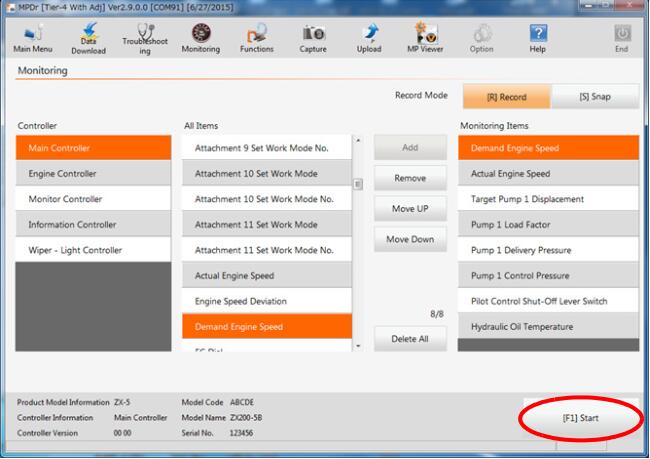Open the Main Menu icon
Screen dimensions: 650x459
pos(32,38)
